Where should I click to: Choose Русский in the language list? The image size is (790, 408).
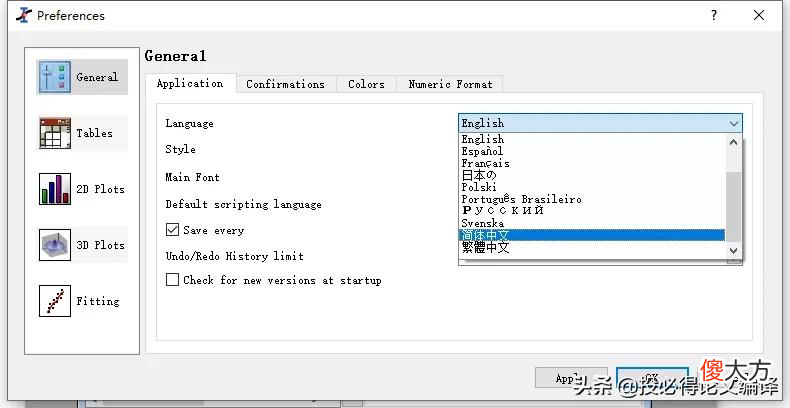tap(592, 211)
